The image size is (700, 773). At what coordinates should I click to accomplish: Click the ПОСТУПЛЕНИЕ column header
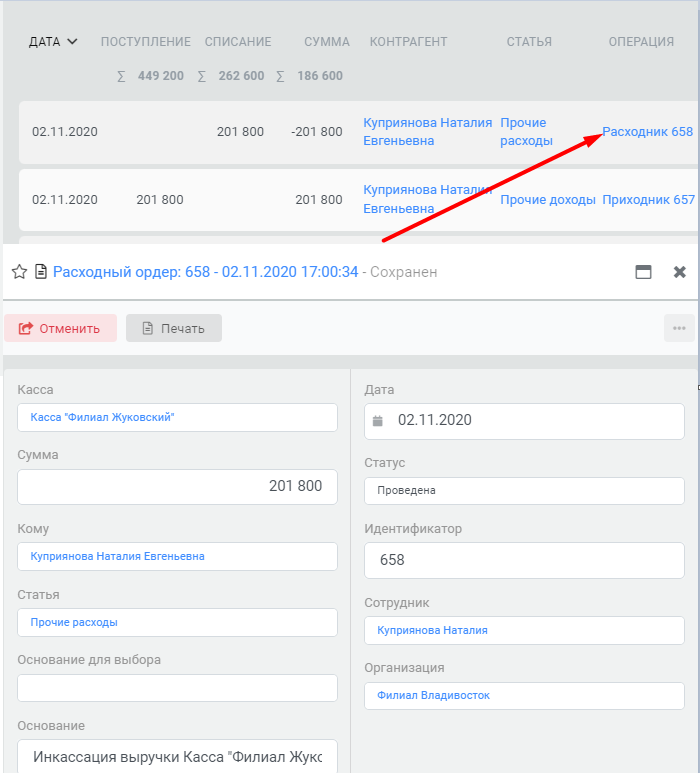point(145,42)
